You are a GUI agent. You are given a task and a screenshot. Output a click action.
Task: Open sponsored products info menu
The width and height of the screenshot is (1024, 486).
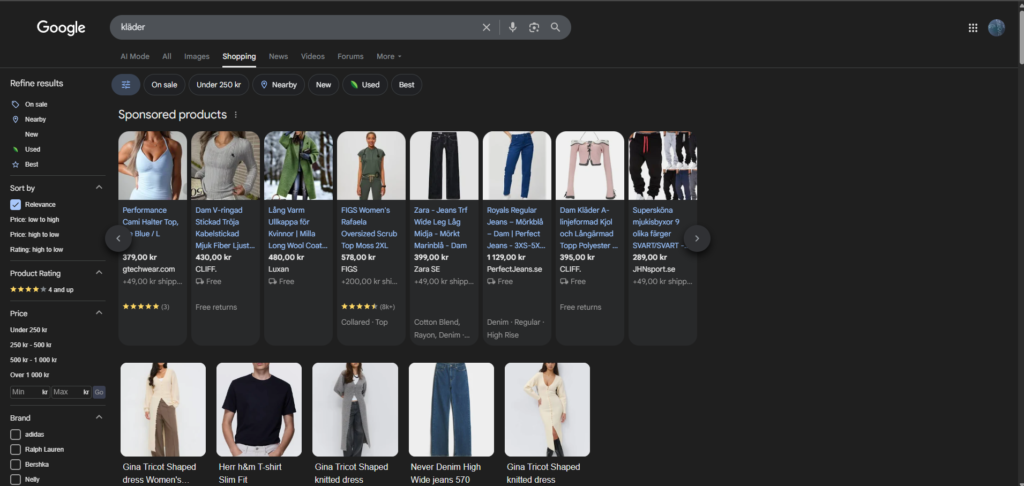click(236, 115)
